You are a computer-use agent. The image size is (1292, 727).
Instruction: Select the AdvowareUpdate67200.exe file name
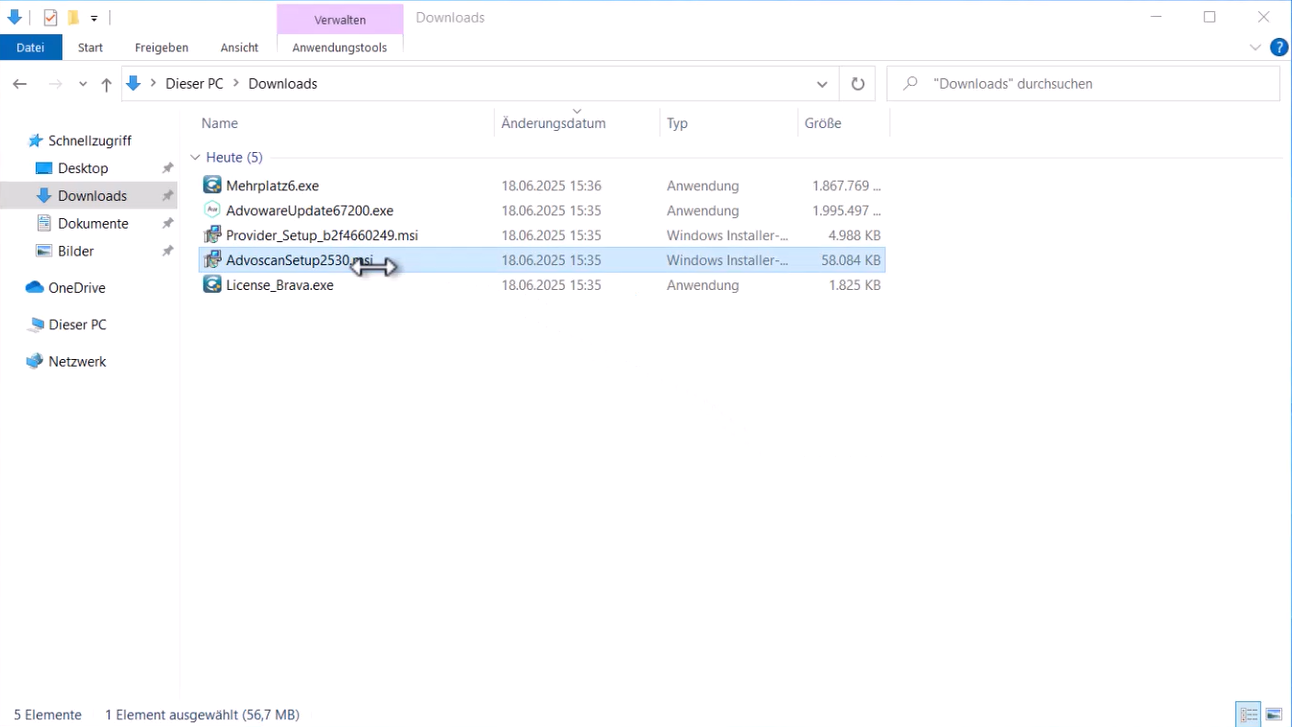(310, 211)
